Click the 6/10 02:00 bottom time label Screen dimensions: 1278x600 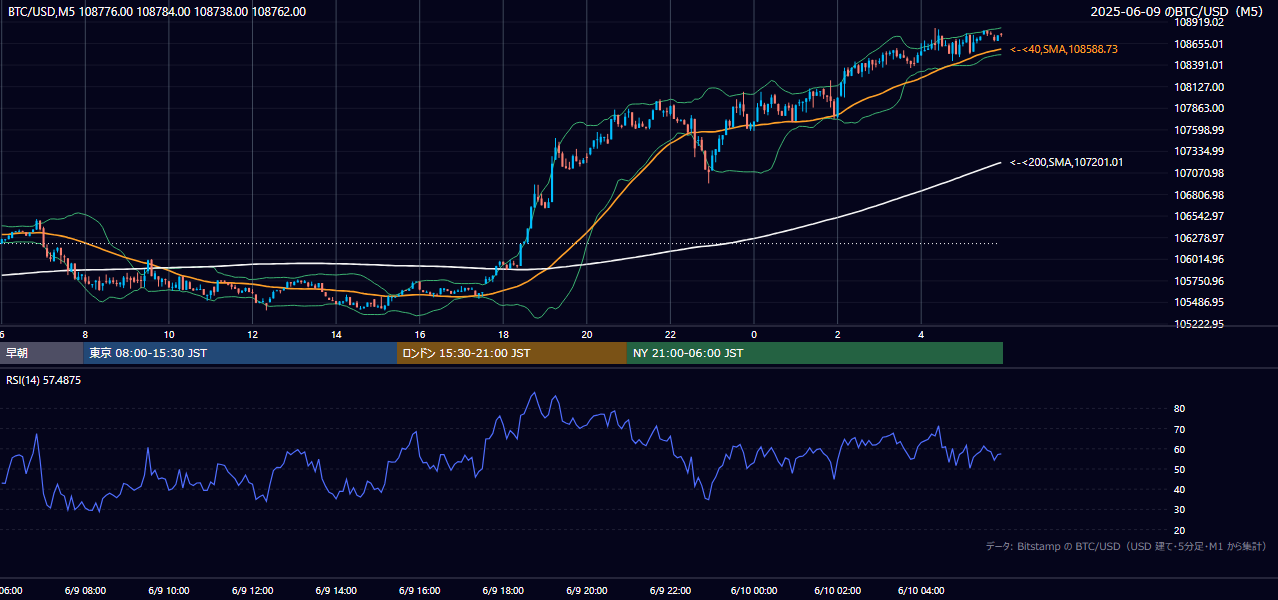click(x=837, y=591)
